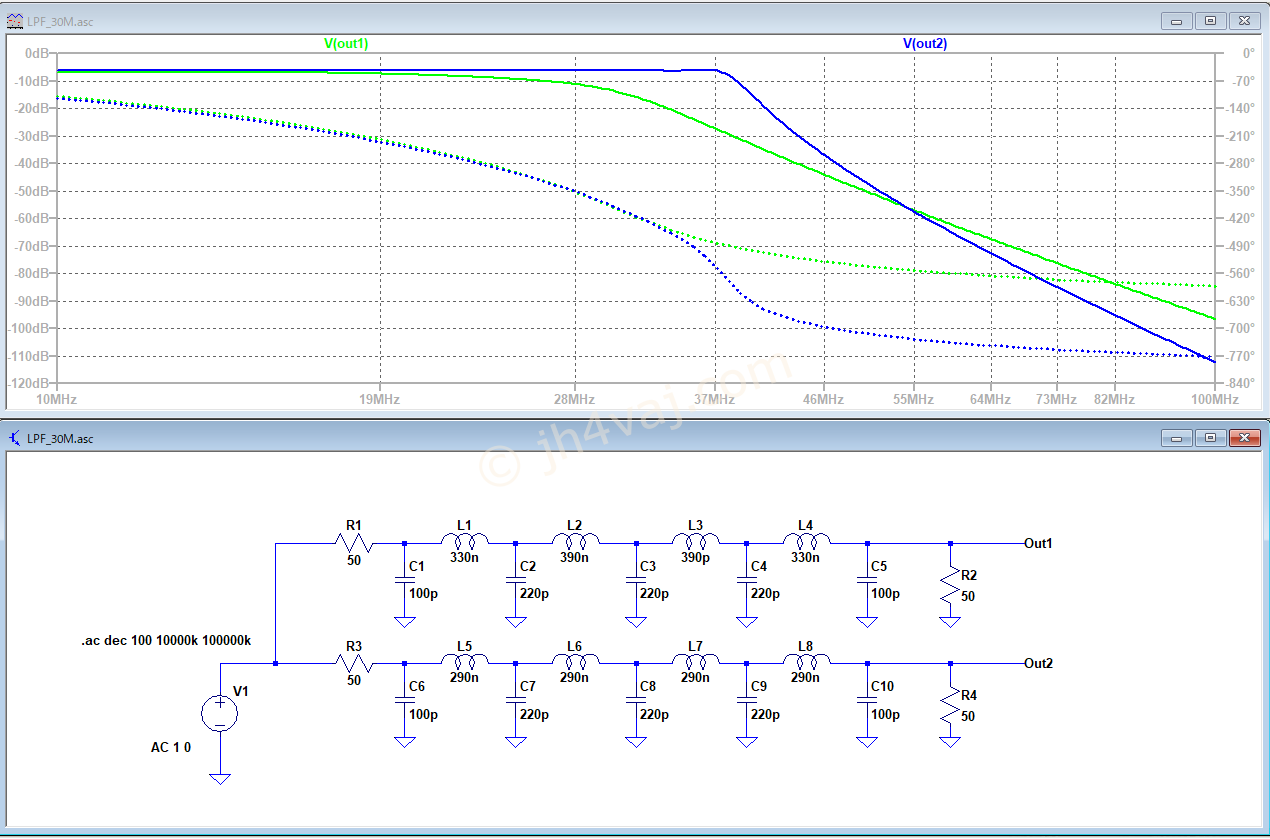This screenshot has height=839, width=1270.
Task: Click the Out1 net label
Action: [x=1038, y=543]
